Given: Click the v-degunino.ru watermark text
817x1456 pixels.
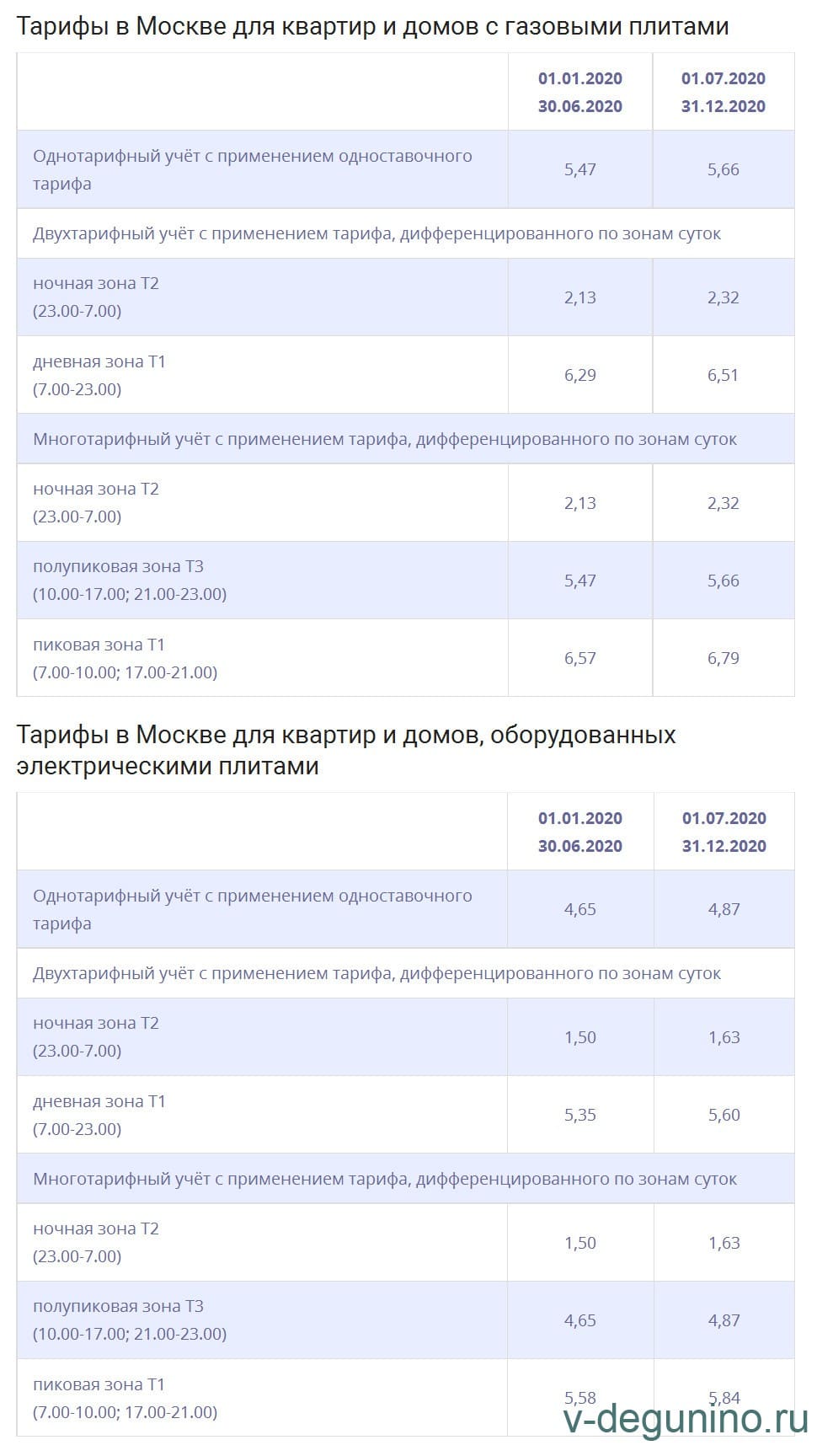Looking at the screenshot, I should (x=686, y=1419).
